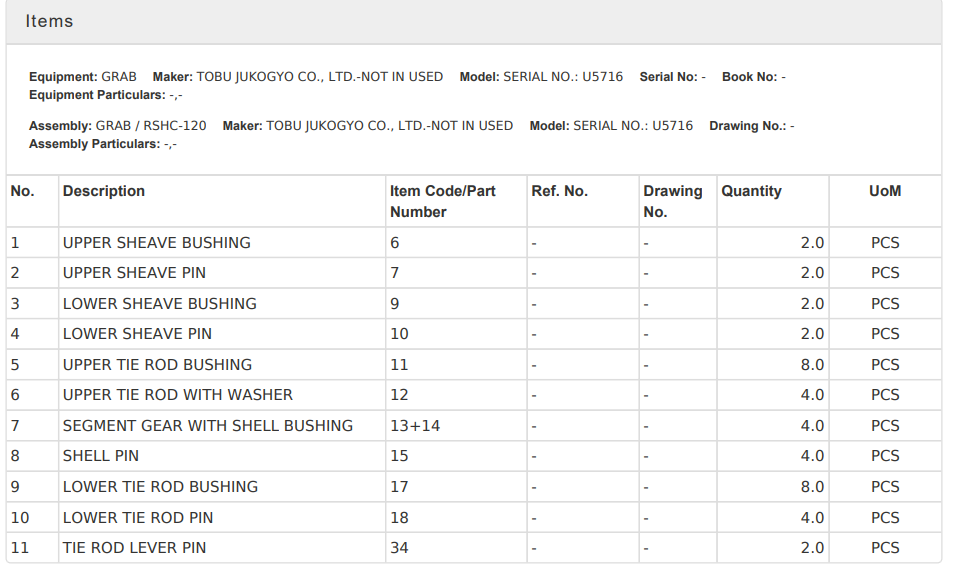This screenshot has height=575, width=957.
Task: Click quantity 4.0 in LOWER TIE ROD PIN row
Action: [811, 518]
